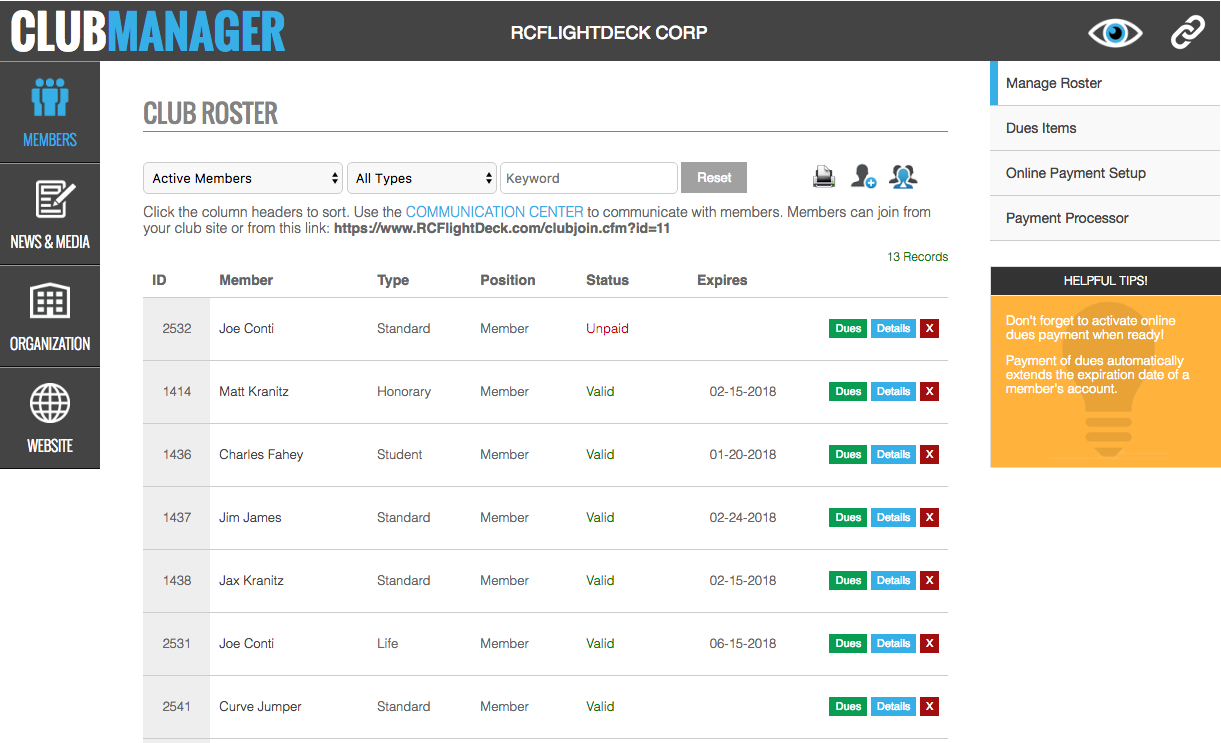Select Payment Processor menu item
Viewport: 1221px width, 743px height.
coord(1105,218)
